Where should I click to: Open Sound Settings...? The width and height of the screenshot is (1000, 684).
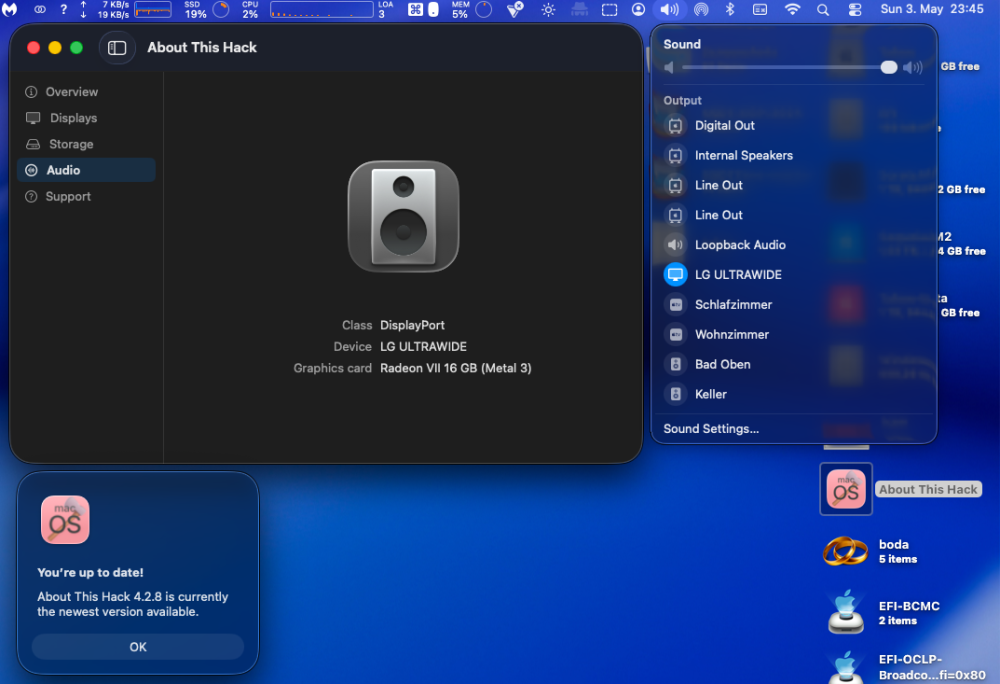[x=711, y=429]
